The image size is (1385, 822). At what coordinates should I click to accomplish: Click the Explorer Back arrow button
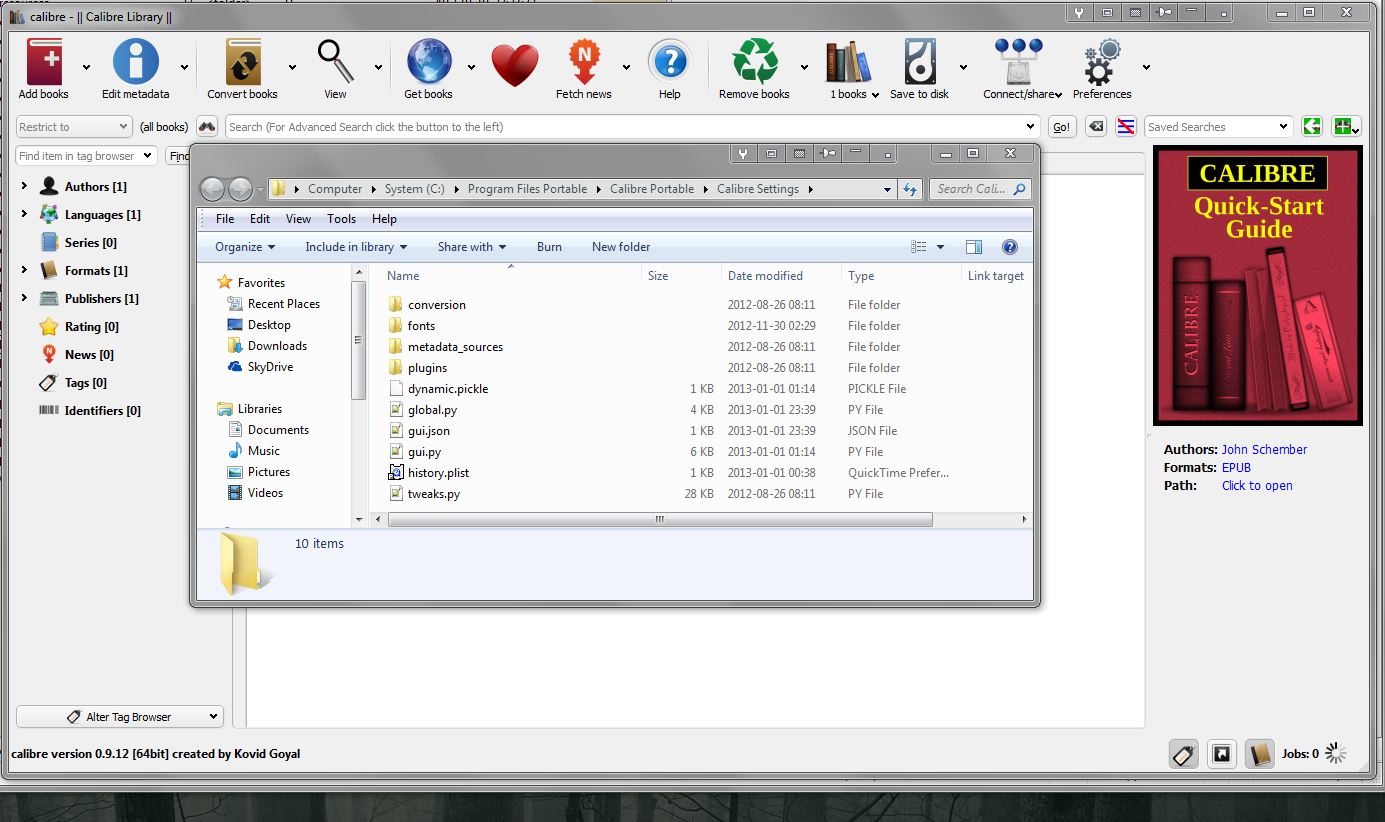click(212, 189)
